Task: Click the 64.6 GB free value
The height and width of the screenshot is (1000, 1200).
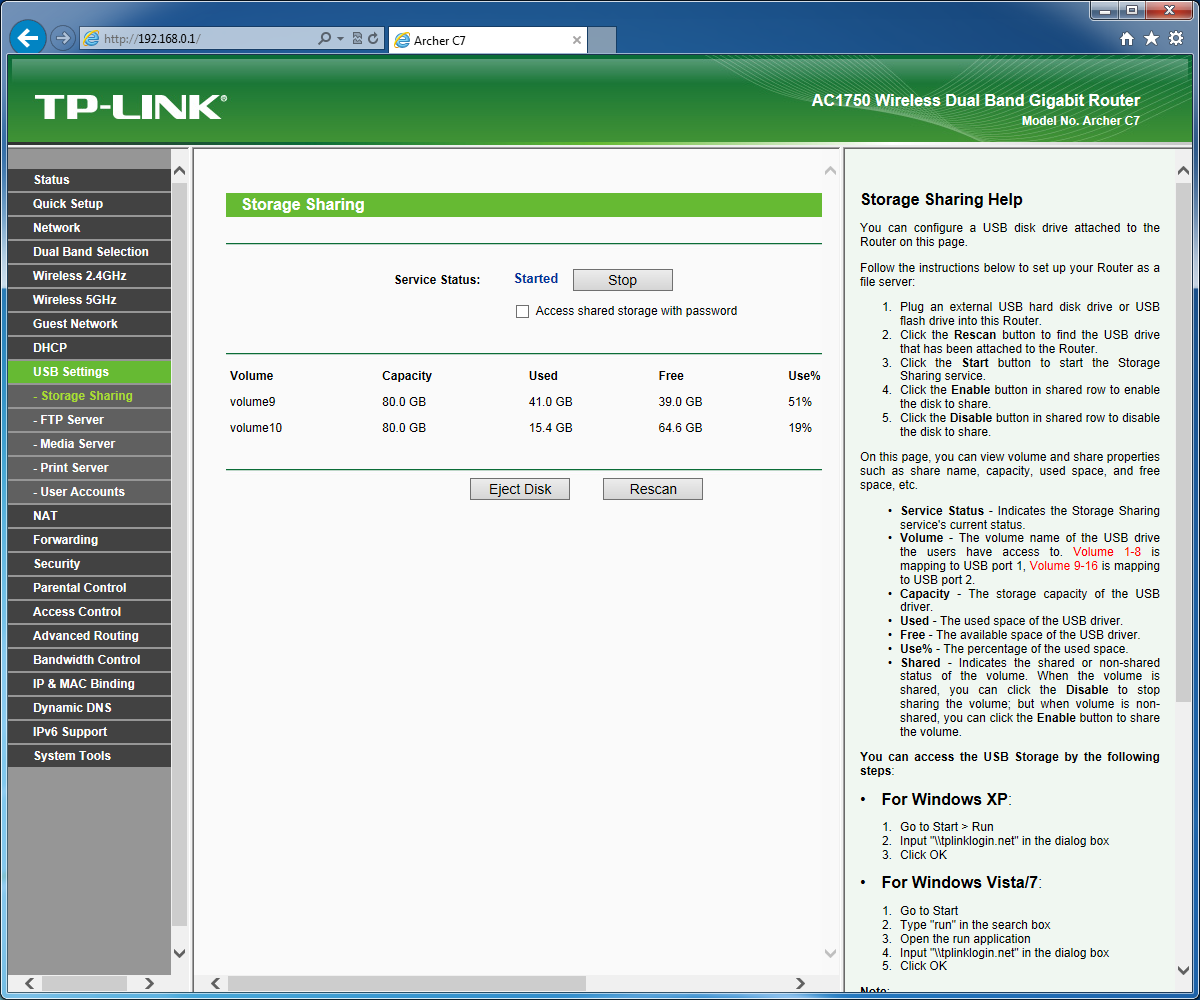Action: (681, 428)
